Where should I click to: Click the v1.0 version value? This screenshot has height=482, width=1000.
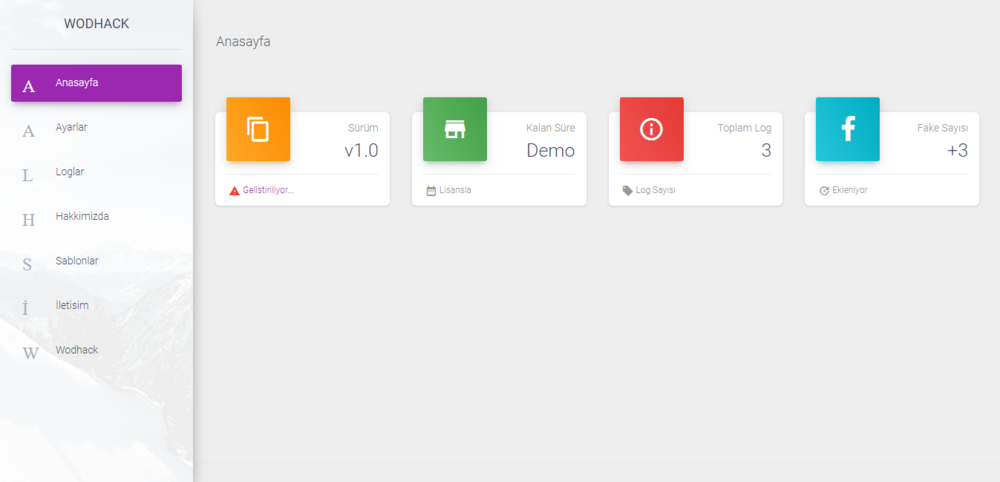pyautogui.click(x=361, y=150)
